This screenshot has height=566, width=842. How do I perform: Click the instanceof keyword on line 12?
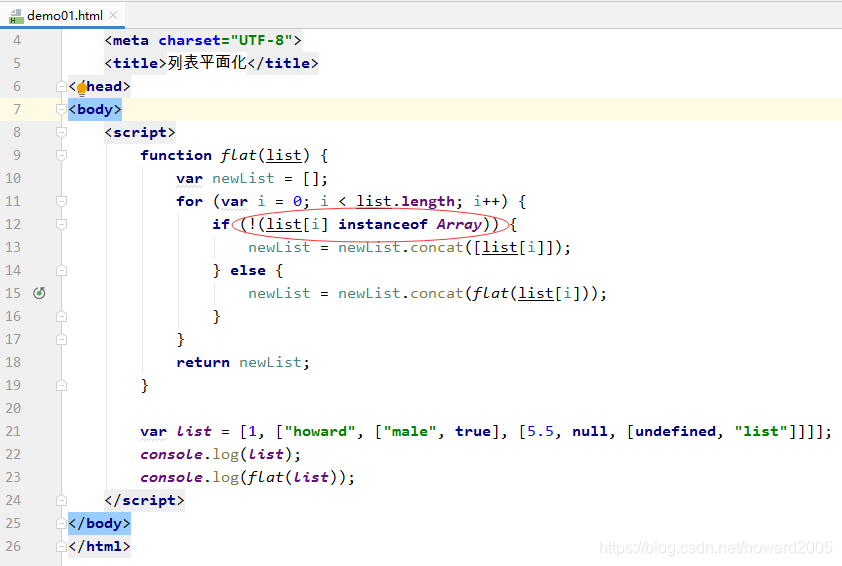pyautogui.click(x=383, y=224)
